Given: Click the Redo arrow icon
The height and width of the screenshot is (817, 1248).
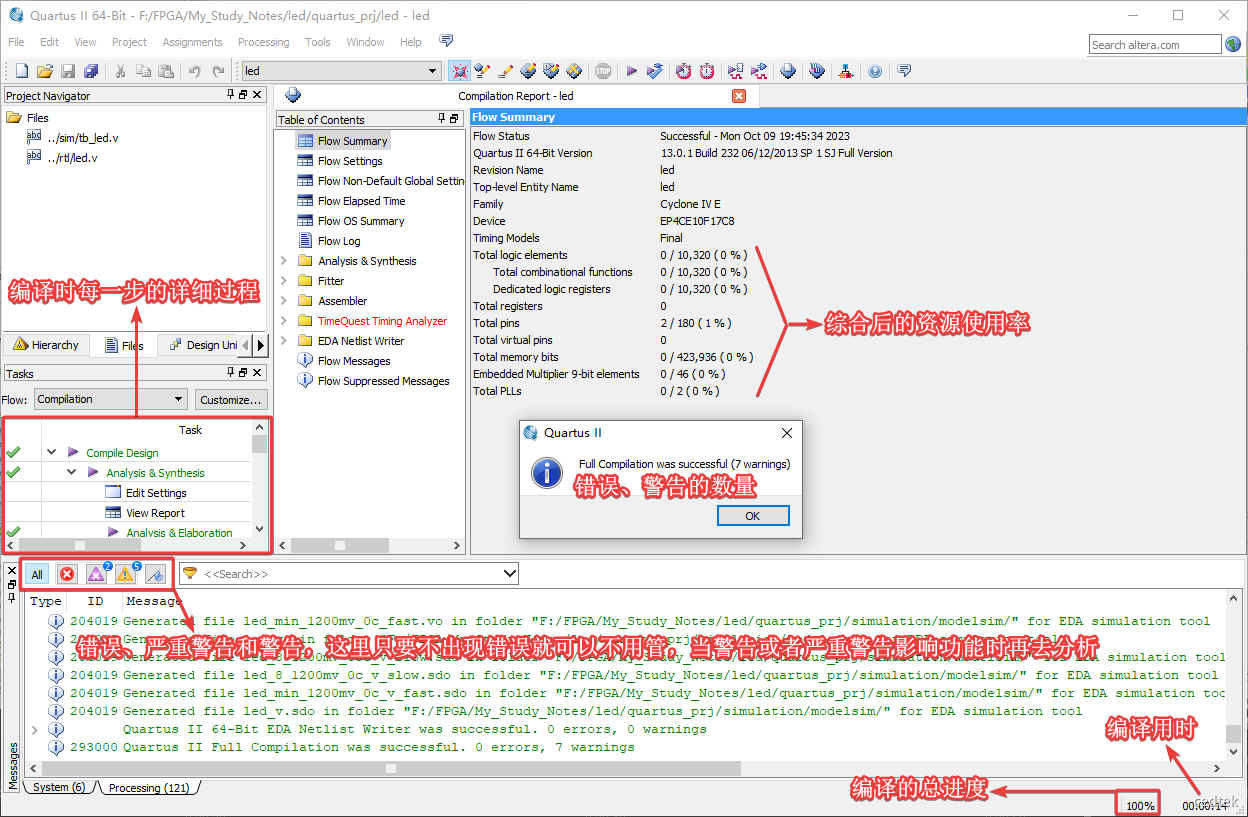Looking at the screenshot, I should tap(217, 71).
